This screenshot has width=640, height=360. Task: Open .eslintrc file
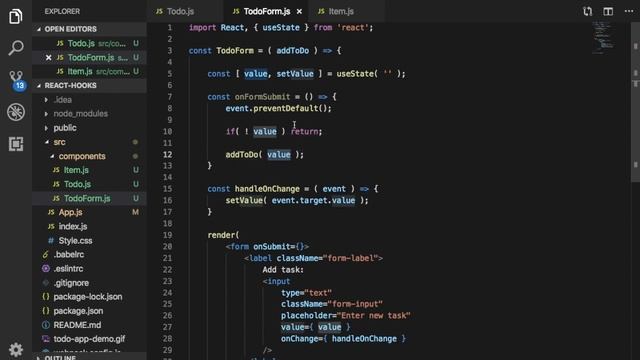[89, 269]
